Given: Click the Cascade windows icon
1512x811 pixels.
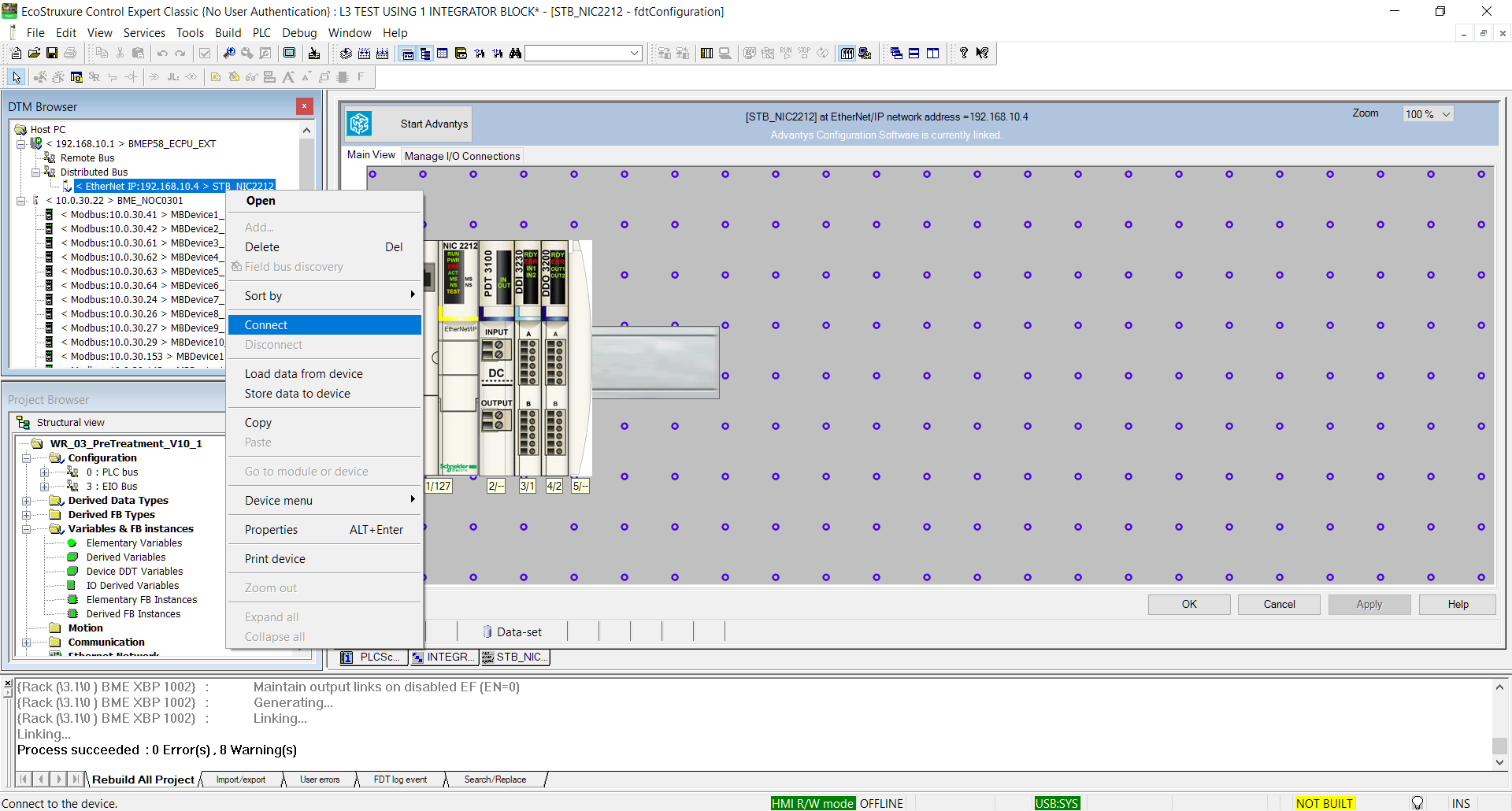Looking at the screenshot, I should tap(896, 53).
